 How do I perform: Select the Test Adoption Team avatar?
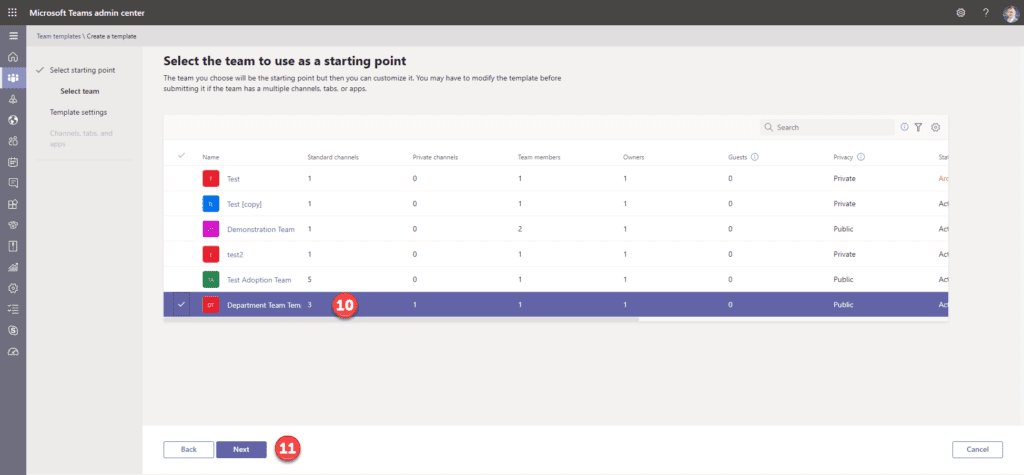point(210,280)
